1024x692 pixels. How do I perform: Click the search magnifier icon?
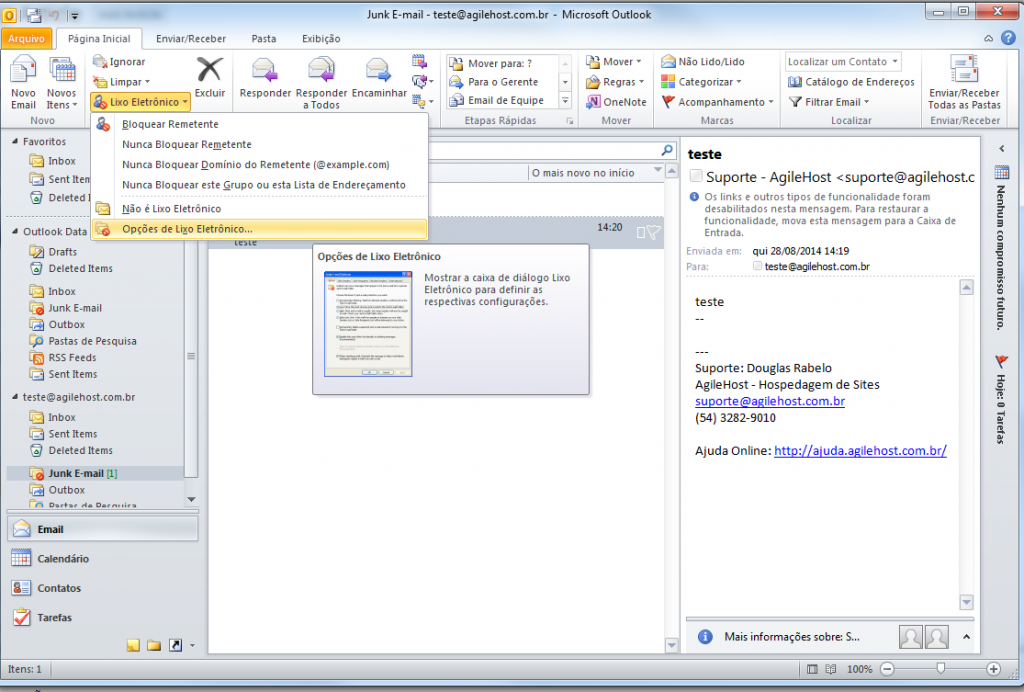[667, 150]
